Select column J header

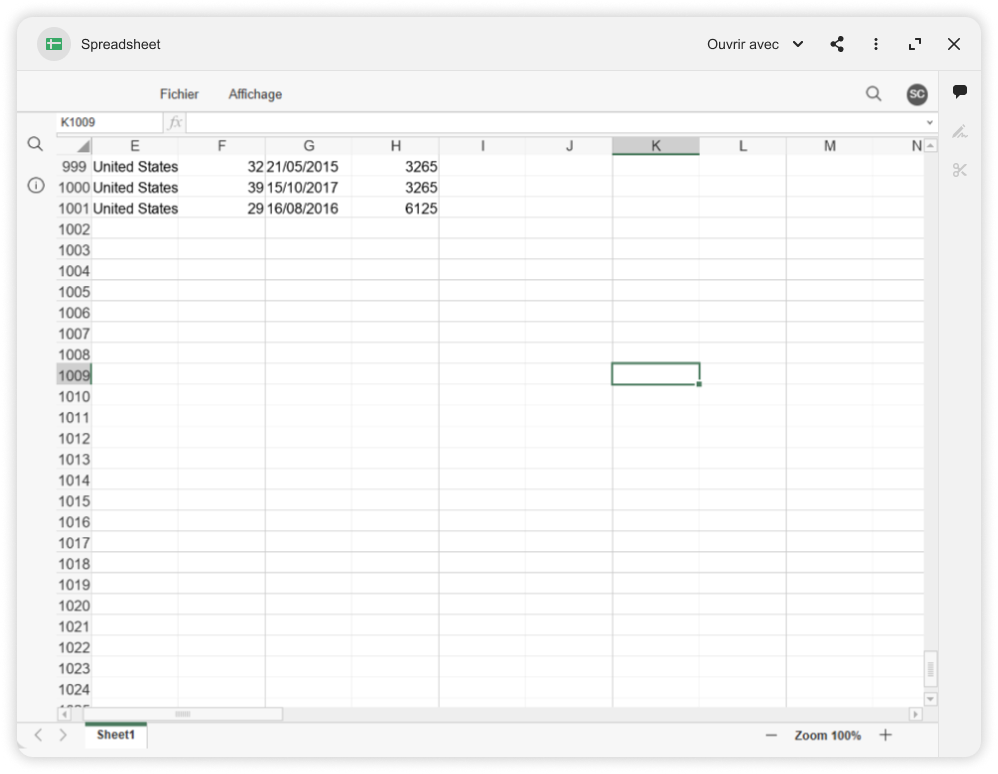click(569, 146)
